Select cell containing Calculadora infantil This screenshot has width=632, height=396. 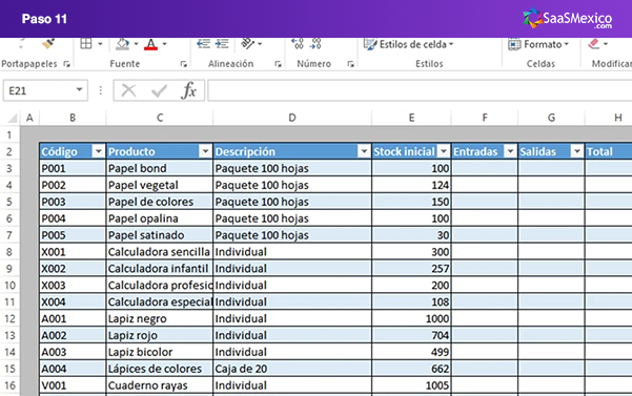pos(160,269)
